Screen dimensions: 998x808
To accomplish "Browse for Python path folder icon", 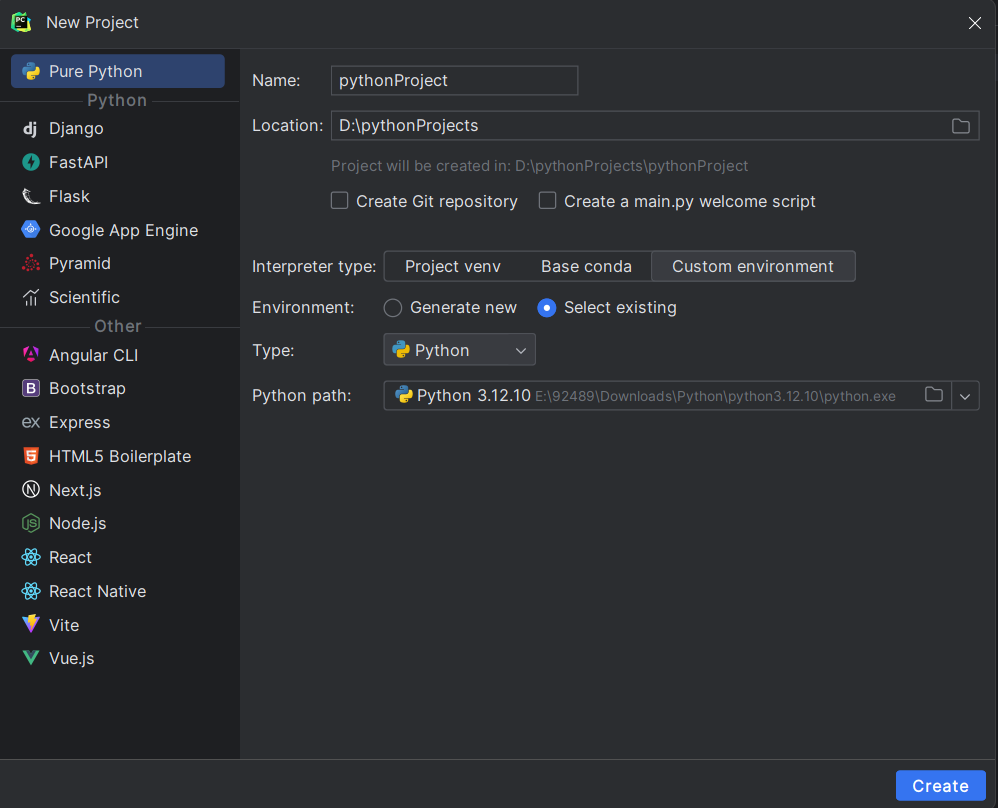I will 933,395.
